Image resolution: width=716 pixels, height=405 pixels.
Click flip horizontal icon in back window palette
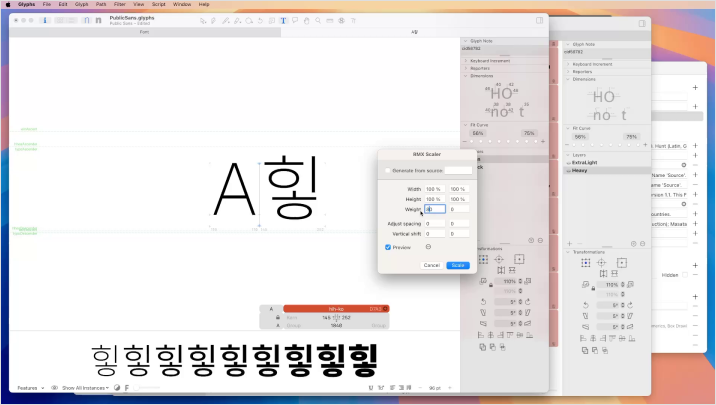click(x=603, y=274)
